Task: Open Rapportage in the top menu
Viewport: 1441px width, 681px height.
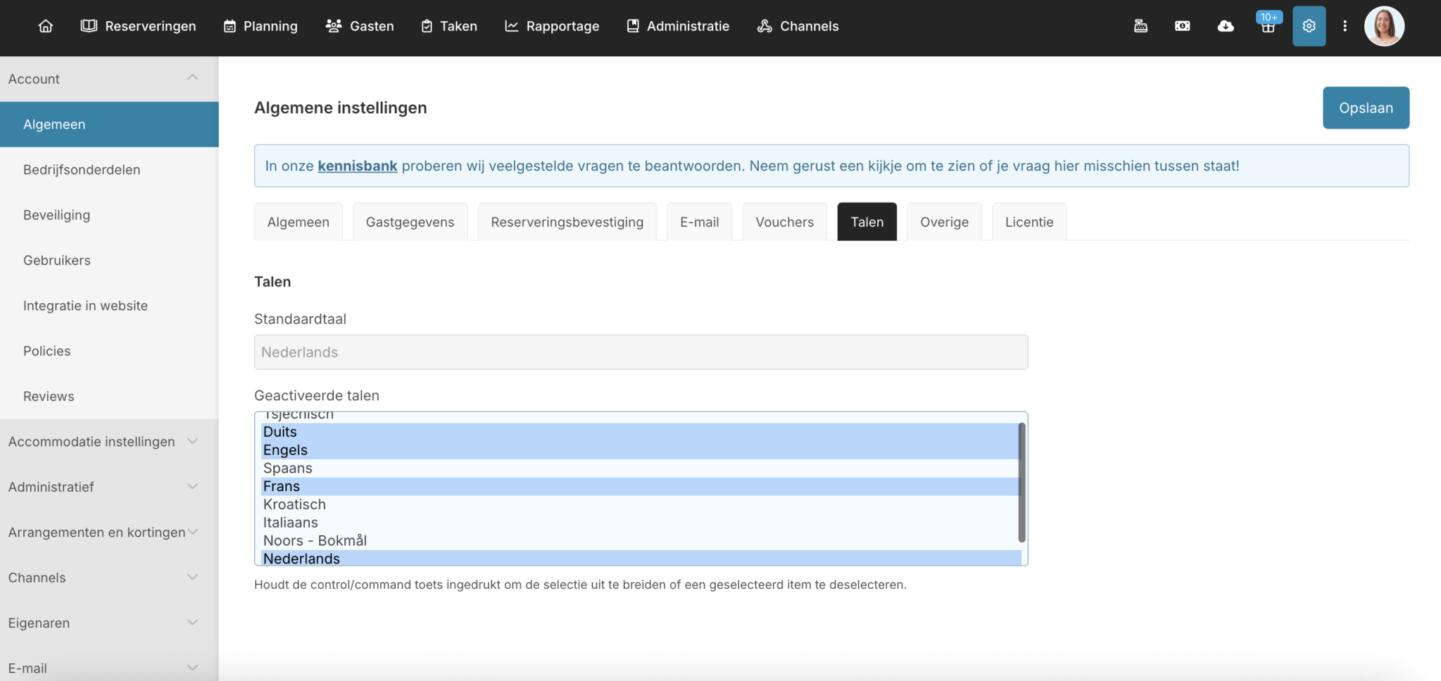Action: pos(552,26)
